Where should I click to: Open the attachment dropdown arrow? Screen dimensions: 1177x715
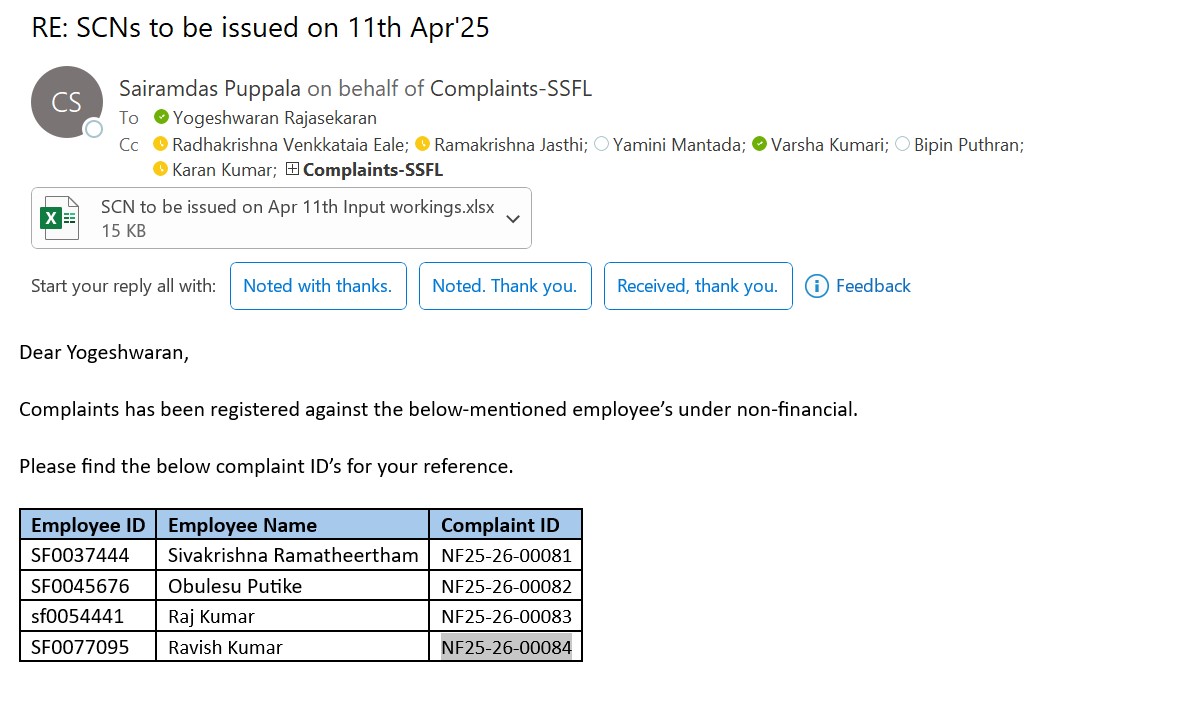513,218
